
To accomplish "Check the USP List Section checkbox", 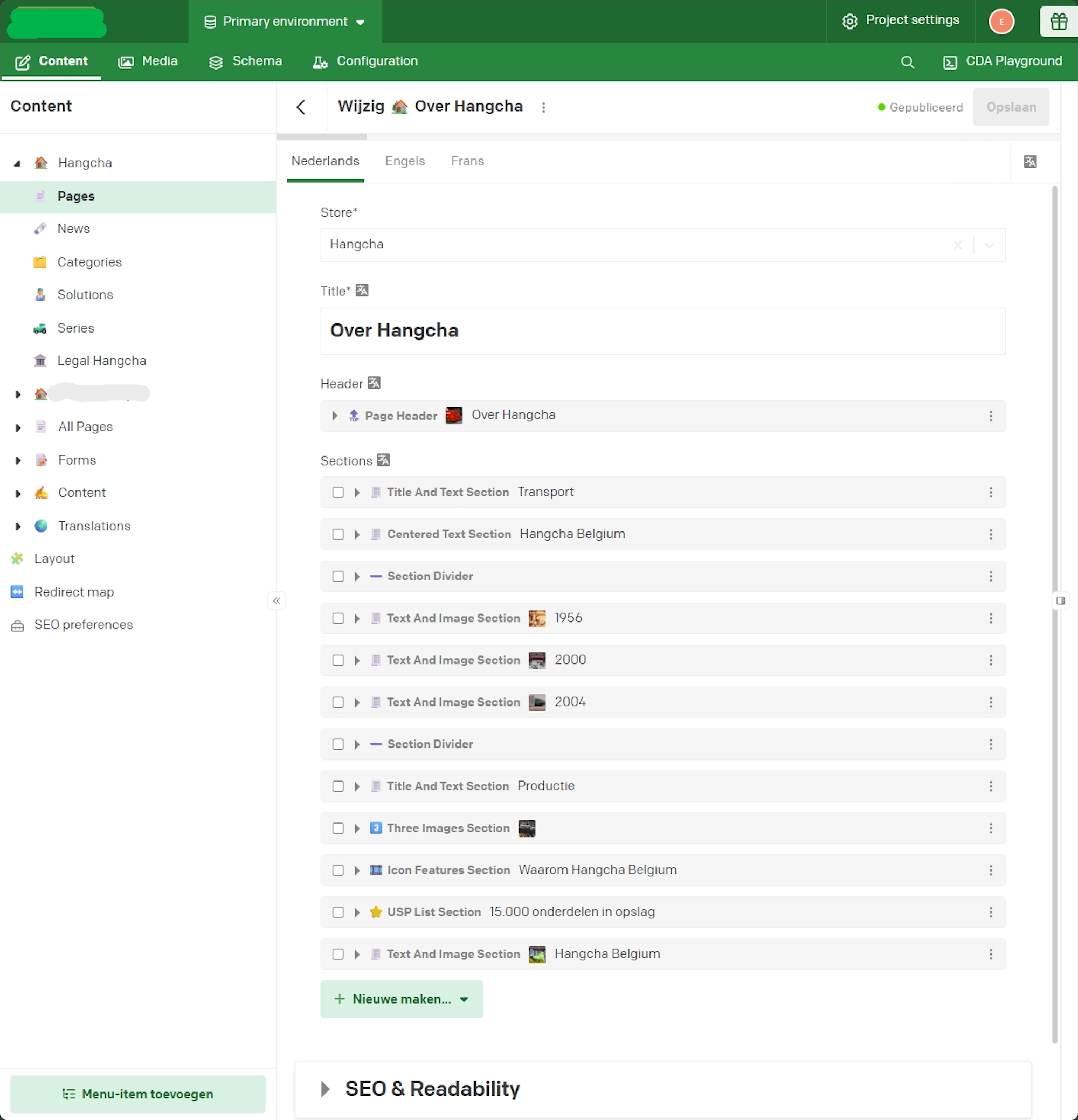I will (338, 912).
